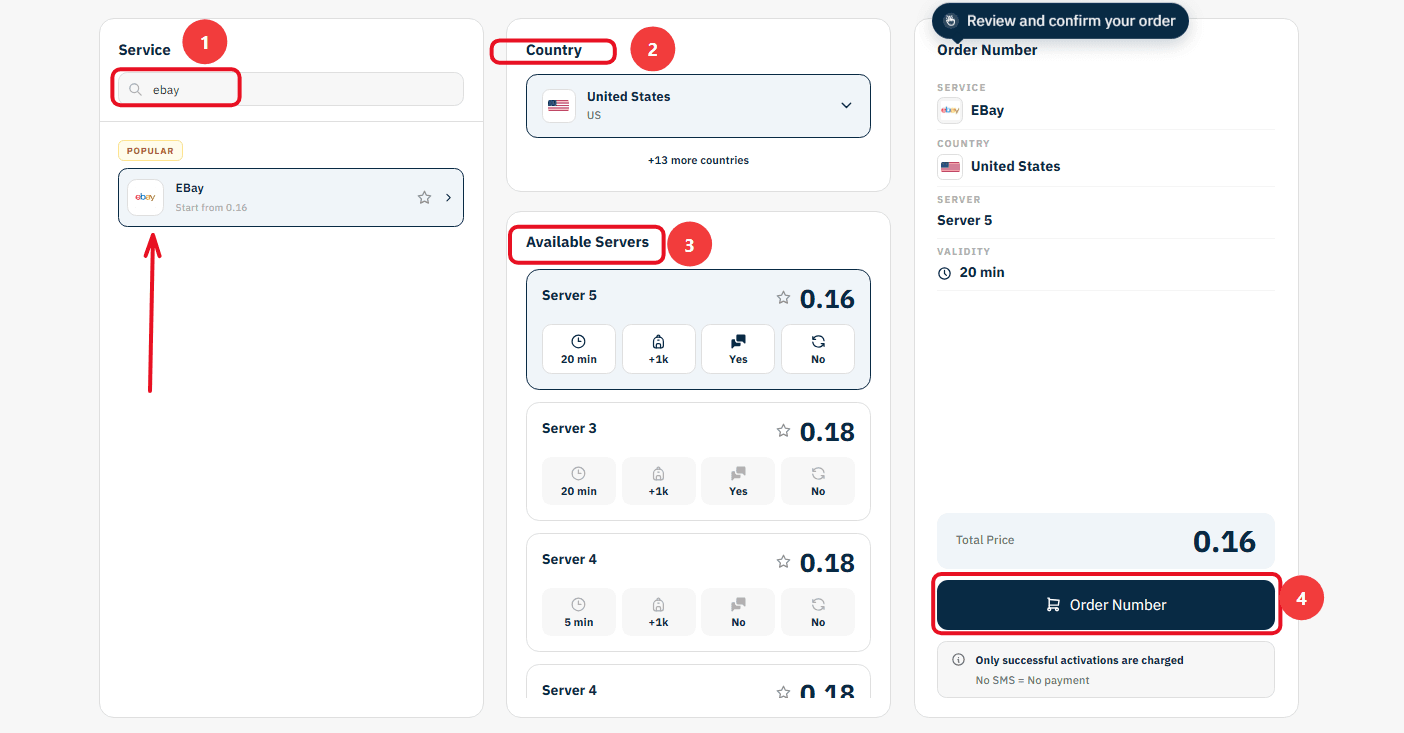Viewport: 1404px width, 733px height.
Task: Click Server 3 +1k stock tile
Action: (x=658, y=481)
